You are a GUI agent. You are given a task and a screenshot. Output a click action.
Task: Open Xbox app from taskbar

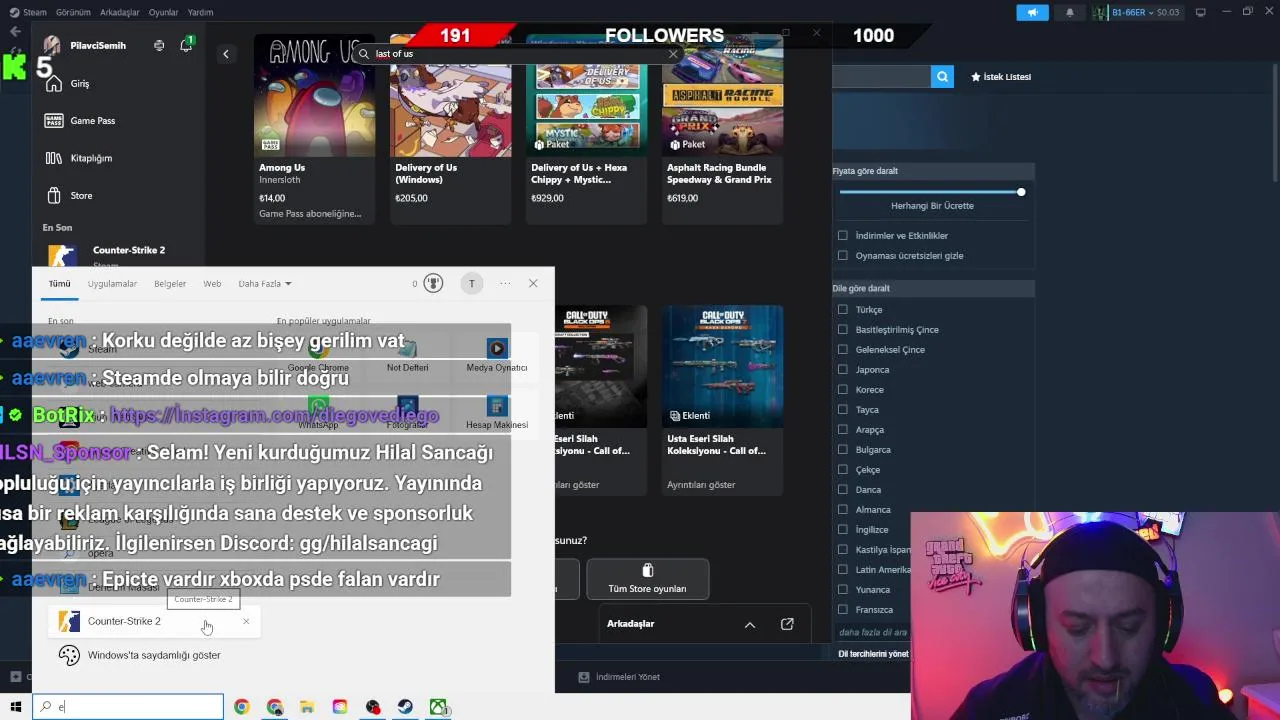438,707
